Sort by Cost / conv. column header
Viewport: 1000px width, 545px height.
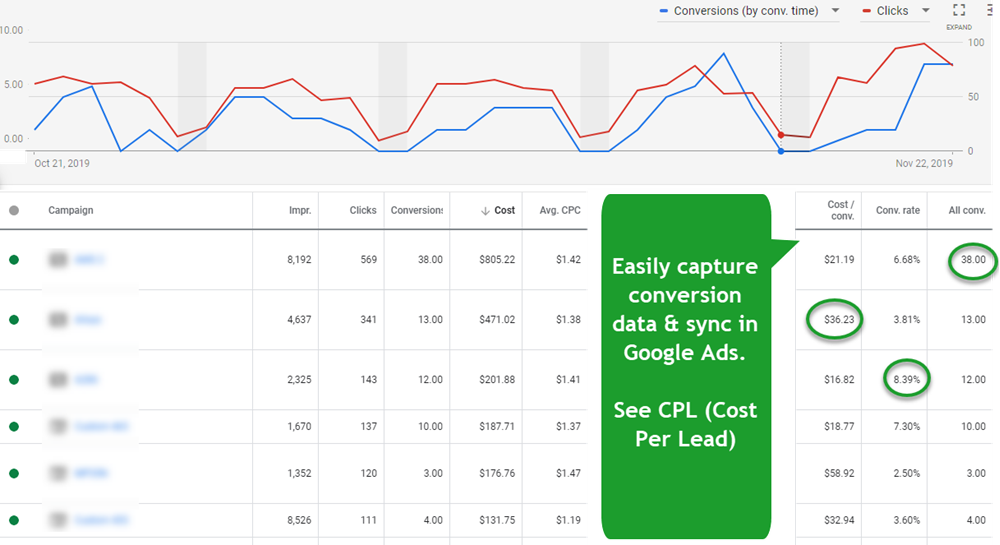click(x=841, y=210)
